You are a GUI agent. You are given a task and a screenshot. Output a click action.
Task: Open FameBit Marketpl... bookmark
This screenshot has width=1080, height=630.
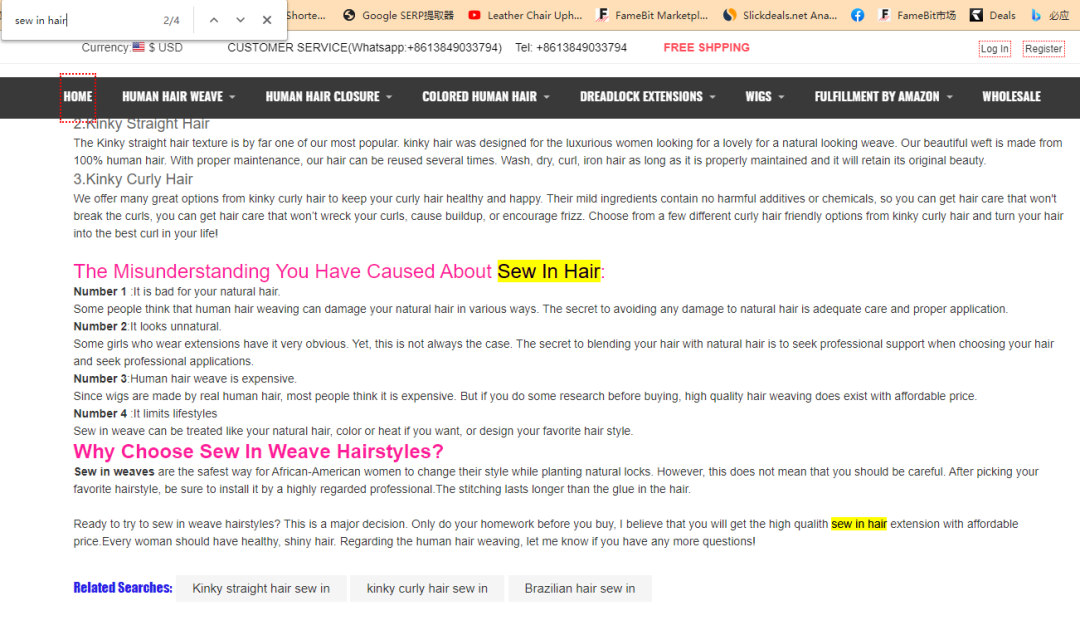(x=652, y=15)
